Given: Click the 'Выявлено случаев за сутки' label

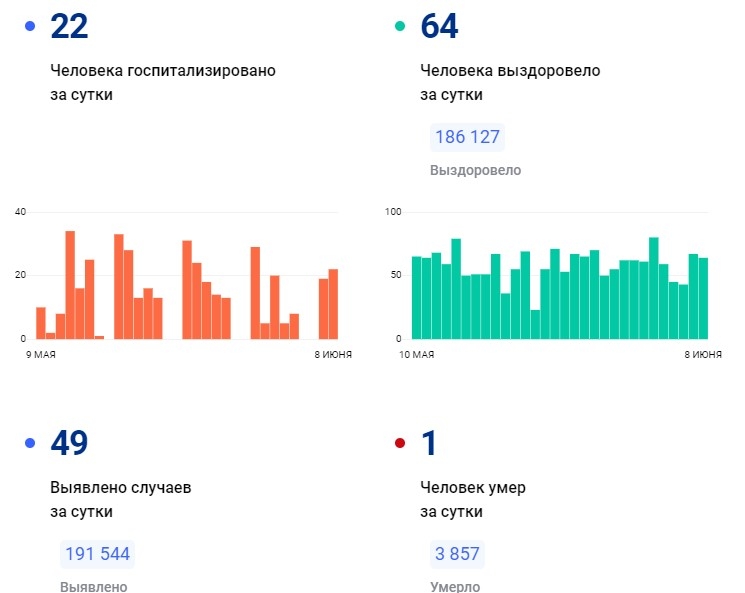Looking at the screenshot, I should tap(120, 499).
